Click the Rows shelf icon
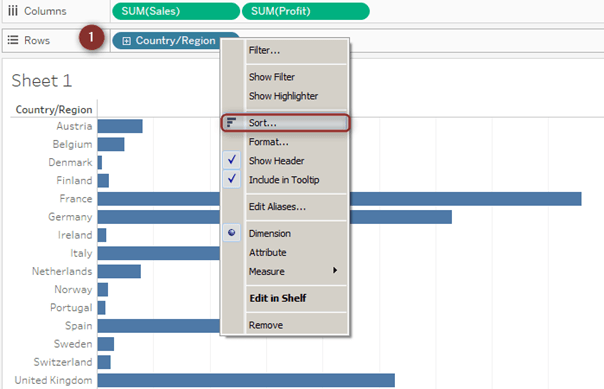This screenshot has height=389, width=604. click(x=13, y=40)
